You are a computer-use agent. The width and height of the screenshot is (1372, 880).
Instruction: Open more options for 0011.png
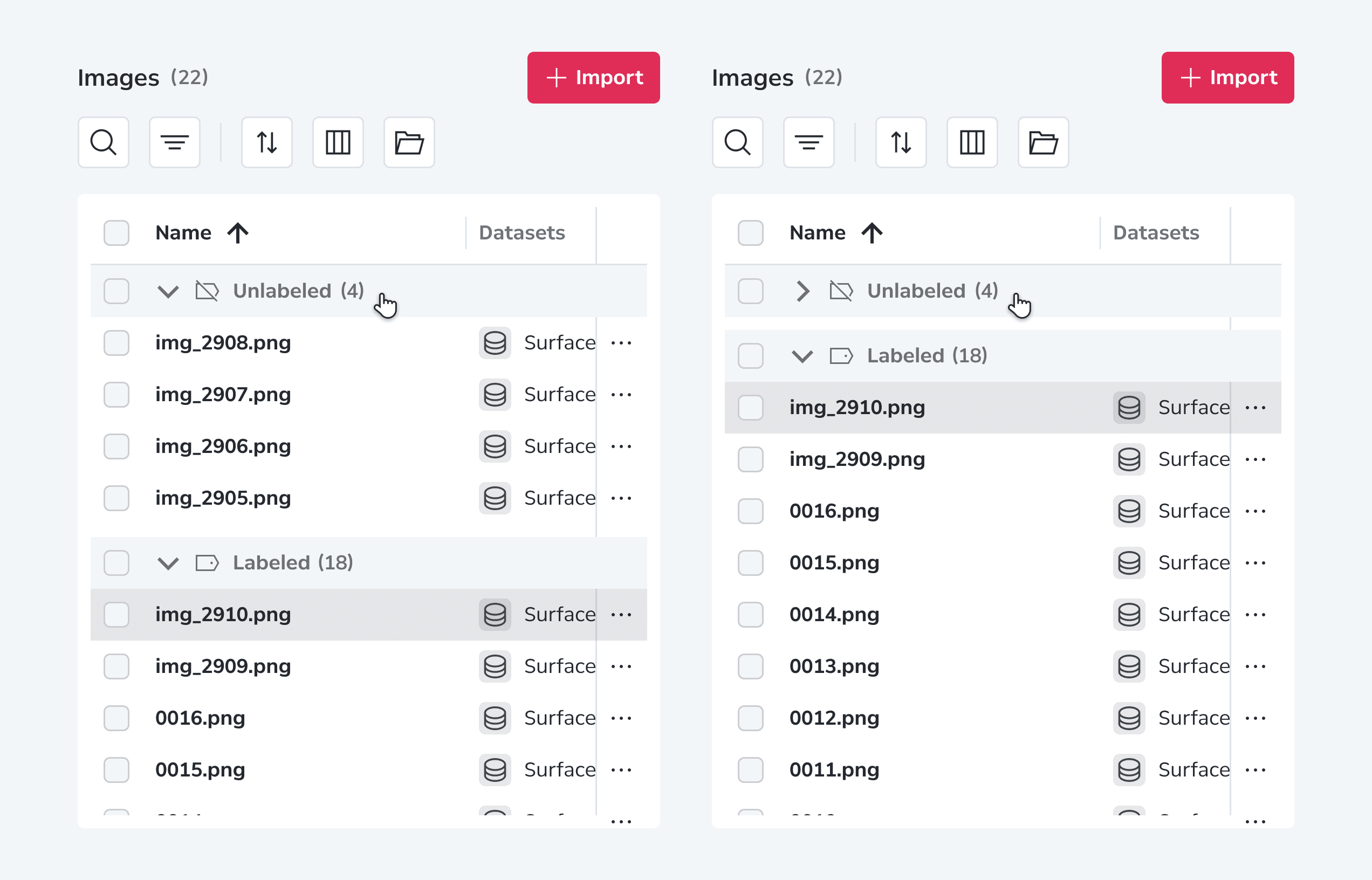click(x=1256, y=769)
